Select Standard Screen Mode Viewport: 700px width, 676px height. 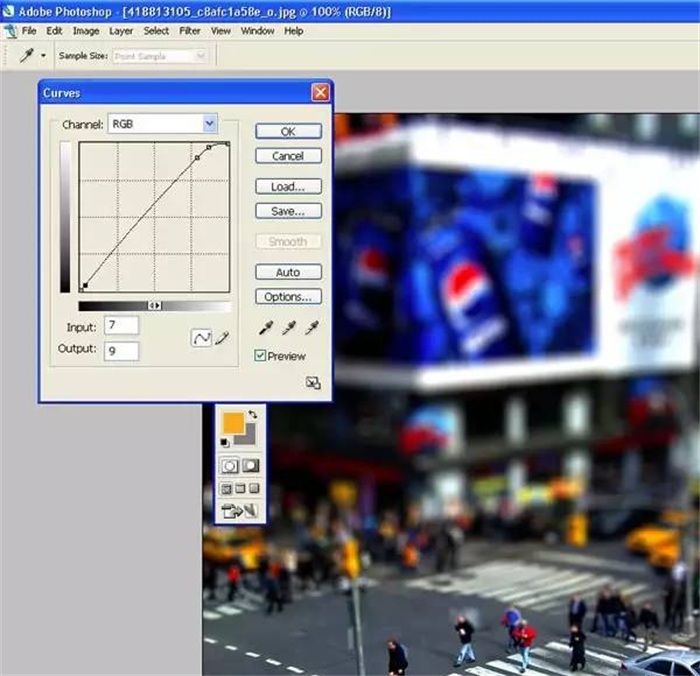click(x=226, y=489)
